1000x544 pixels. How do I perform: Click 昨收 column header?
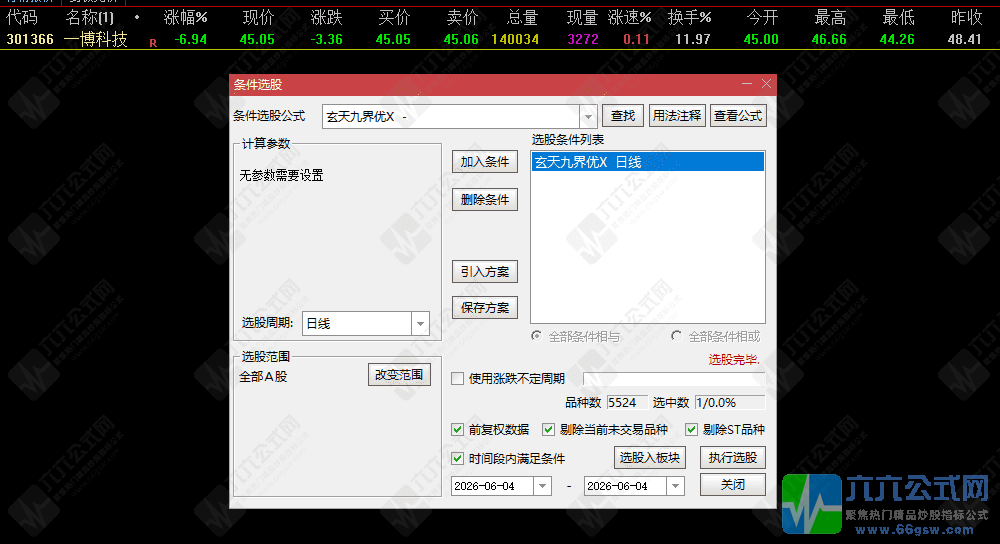coord(966,17)
